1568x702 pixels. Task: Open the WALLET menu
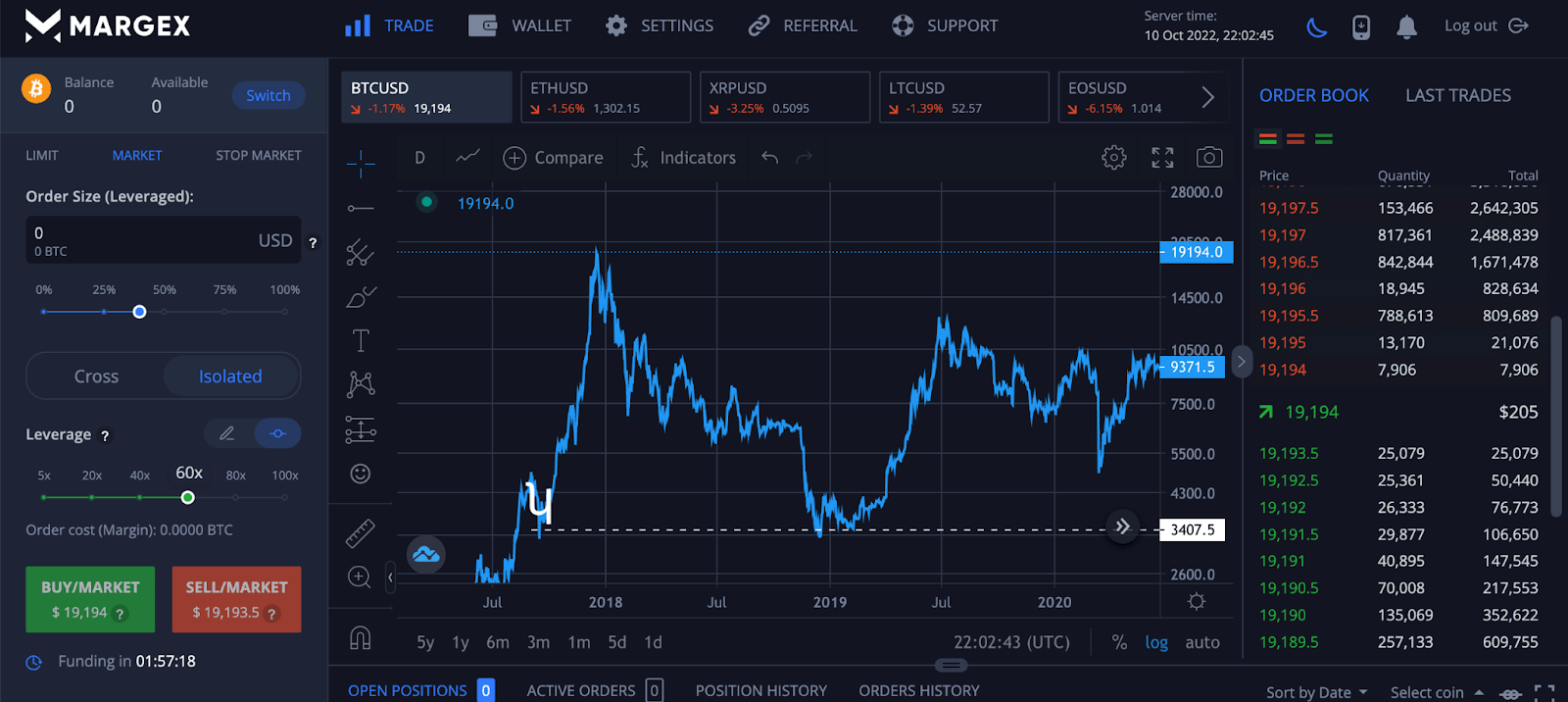519,25
